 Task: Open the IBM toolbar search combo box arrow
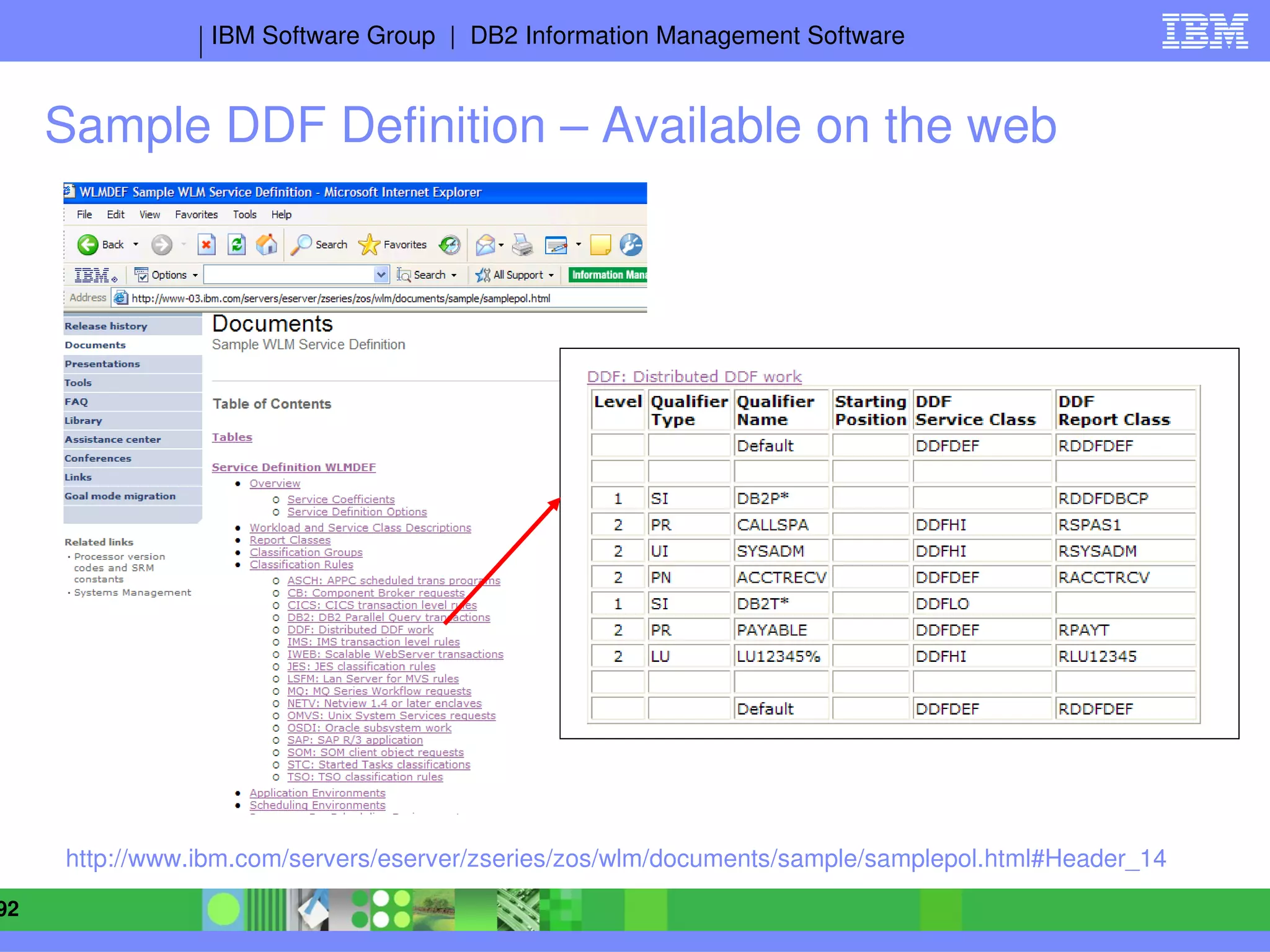point(381,275)
